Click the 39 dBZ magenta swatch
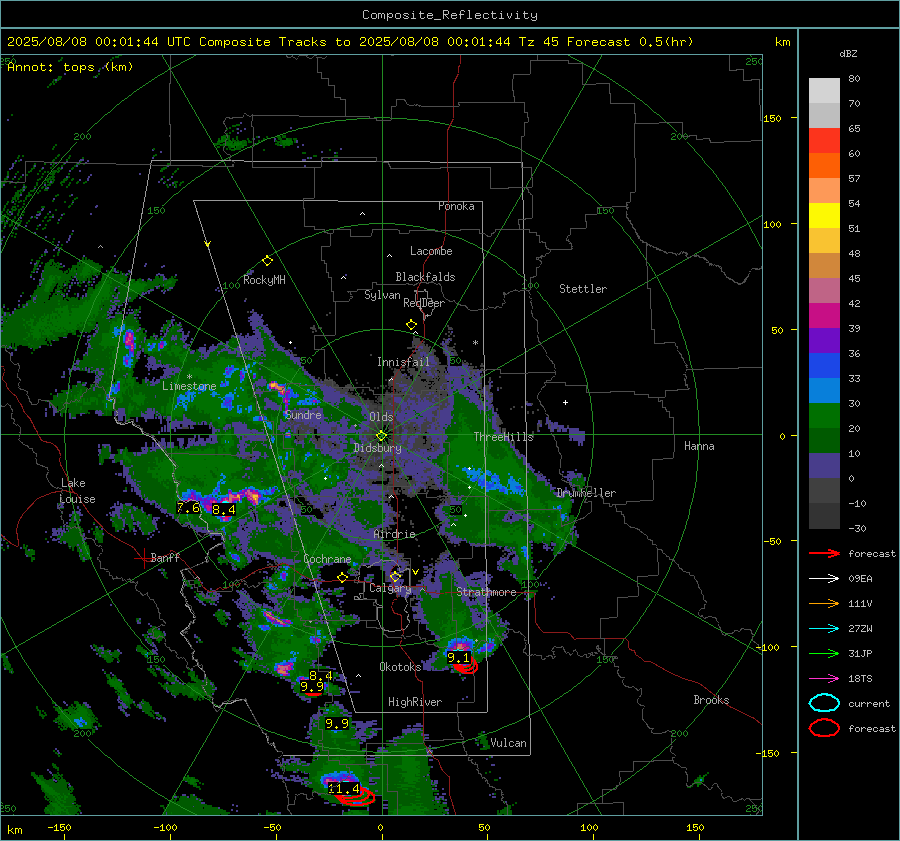The width and height of the screenshot is (900, 841). (x=824, y=315)
